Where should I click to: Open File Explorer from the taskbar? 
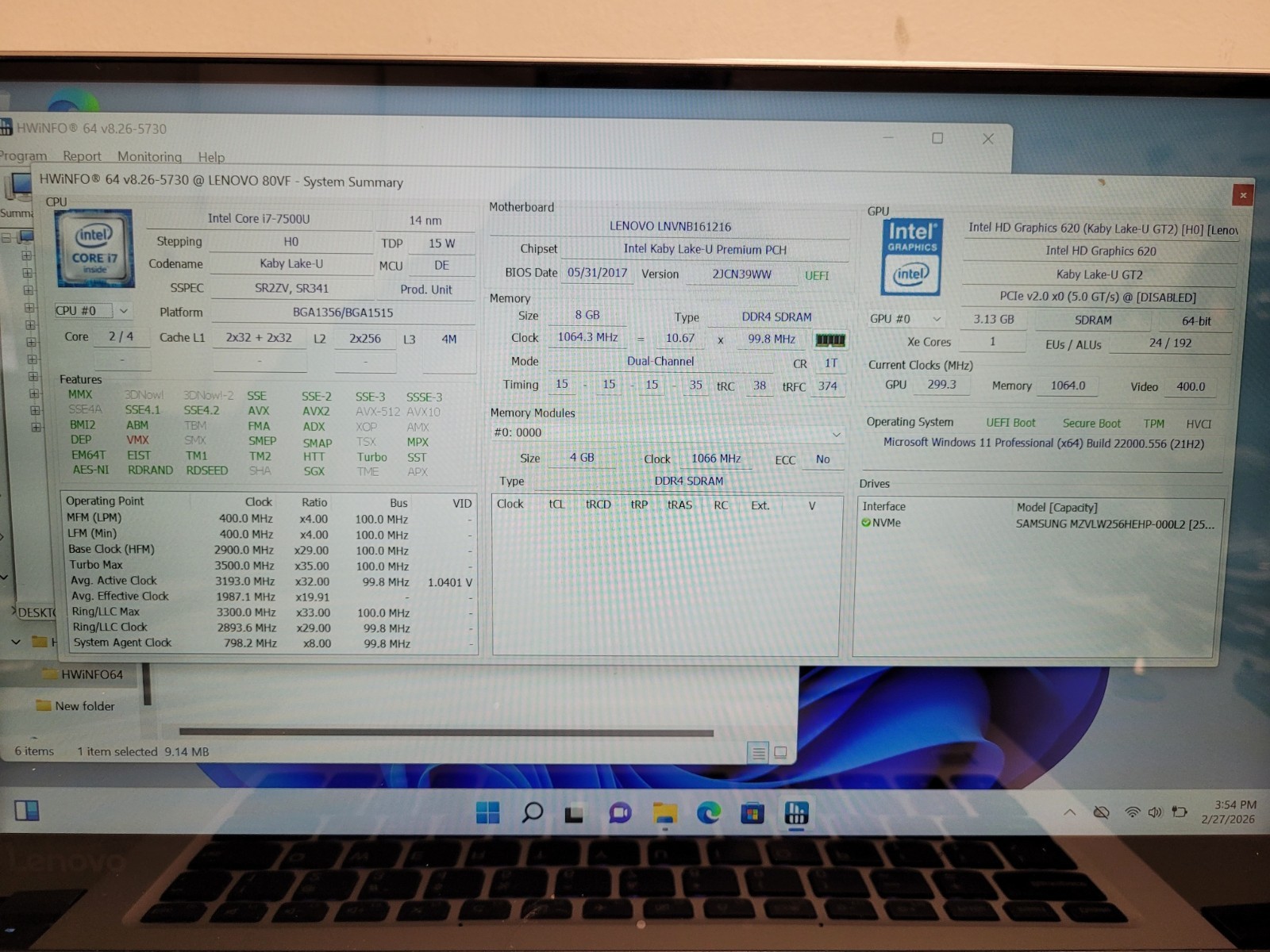(x=664, y=813)
